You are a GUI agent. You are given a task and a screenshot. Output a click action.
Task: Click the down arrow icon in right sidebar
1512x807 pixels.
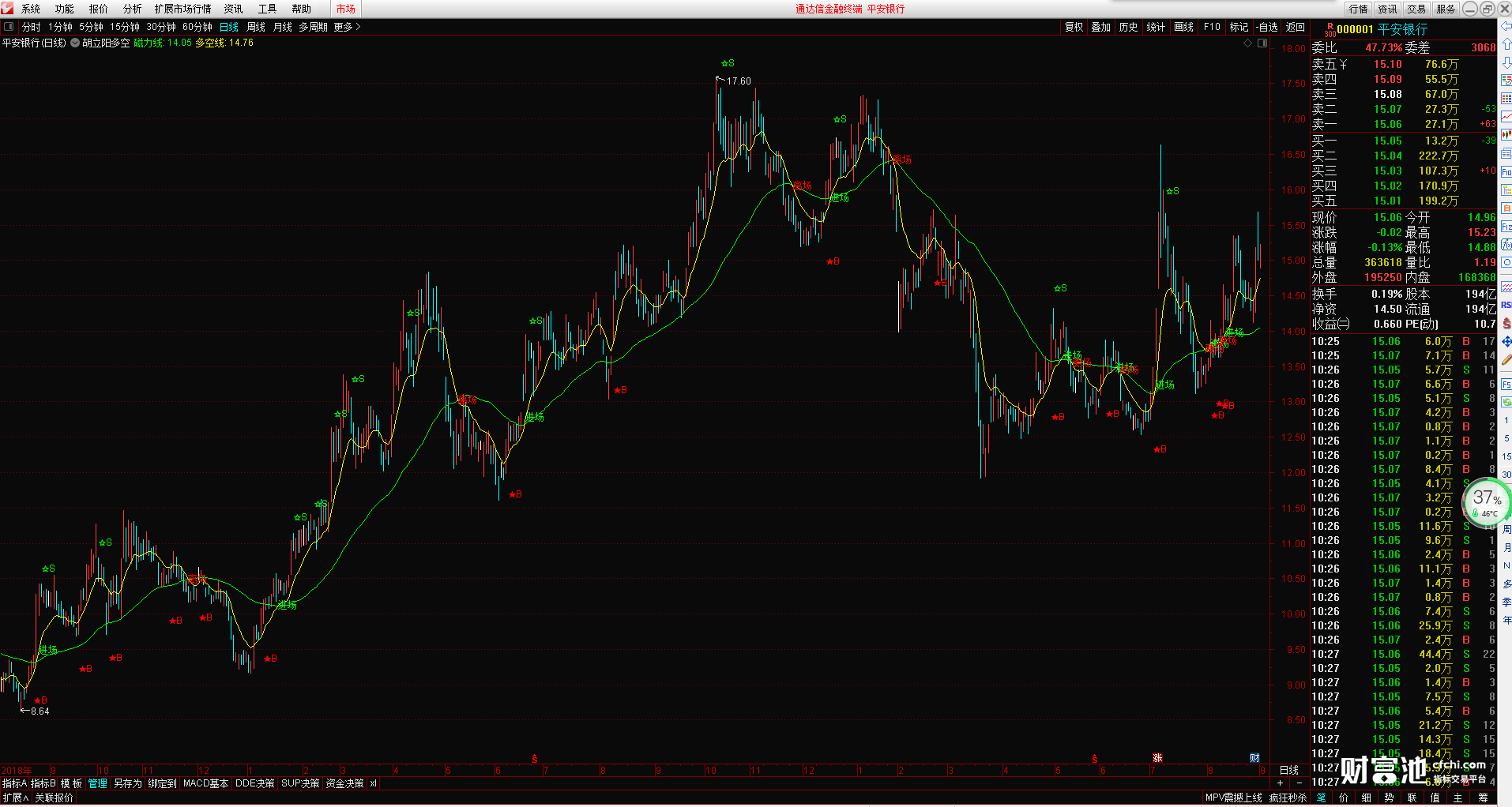[x=1506, y=62]
